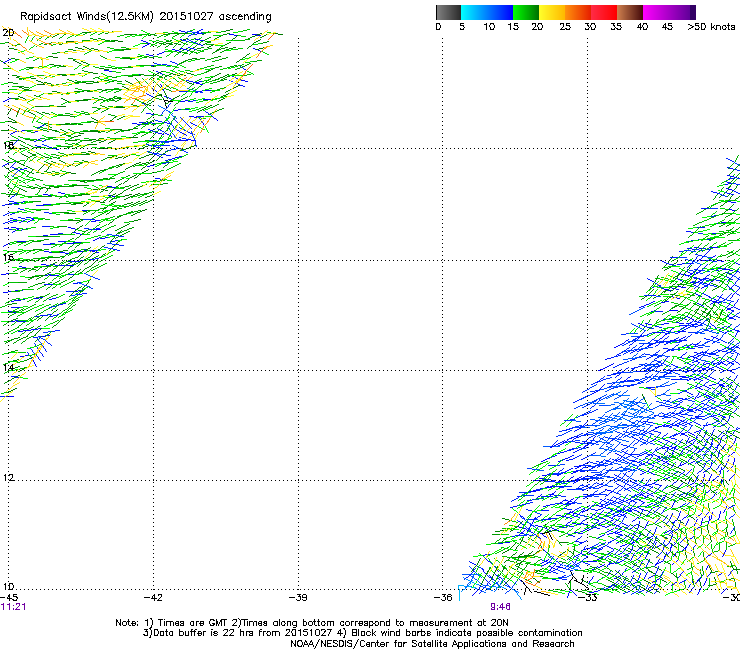Click the ">50 knots" color scale label
The height and width of the screenshot is (650, 740).
point(711,27)
